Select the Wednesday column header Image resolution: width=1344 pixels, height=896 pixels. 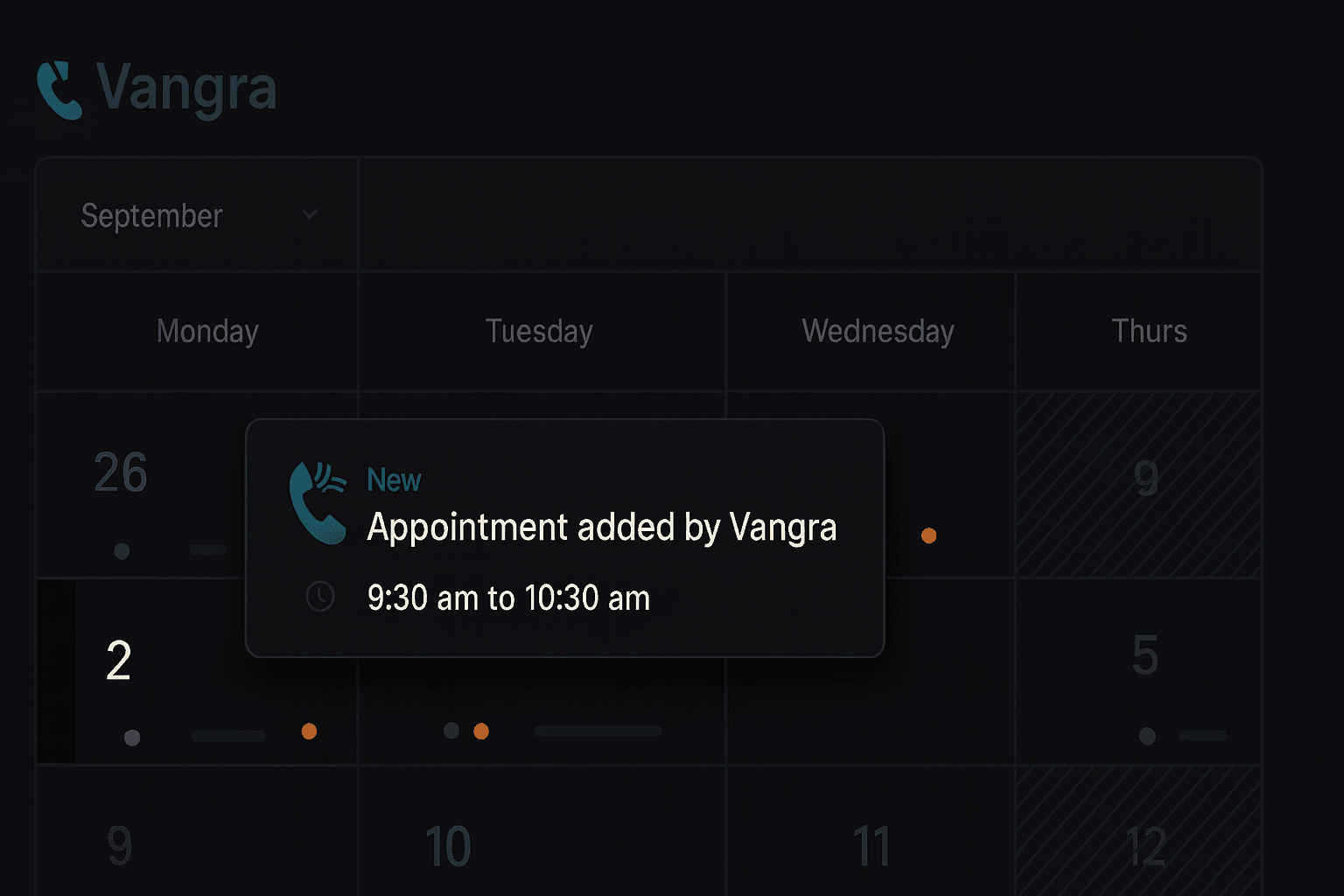[878, 332]
